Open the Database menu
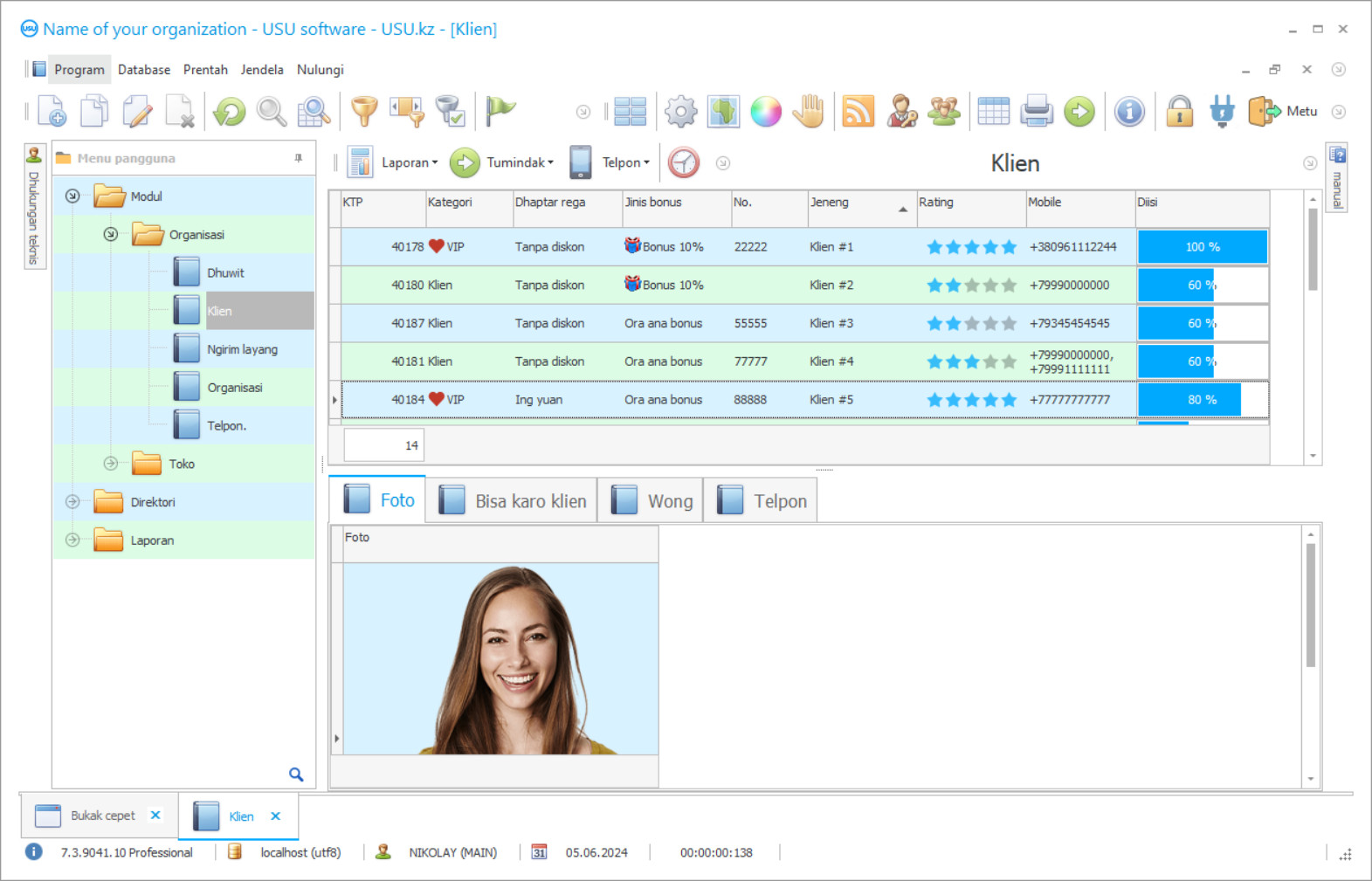 click(144, 70)
